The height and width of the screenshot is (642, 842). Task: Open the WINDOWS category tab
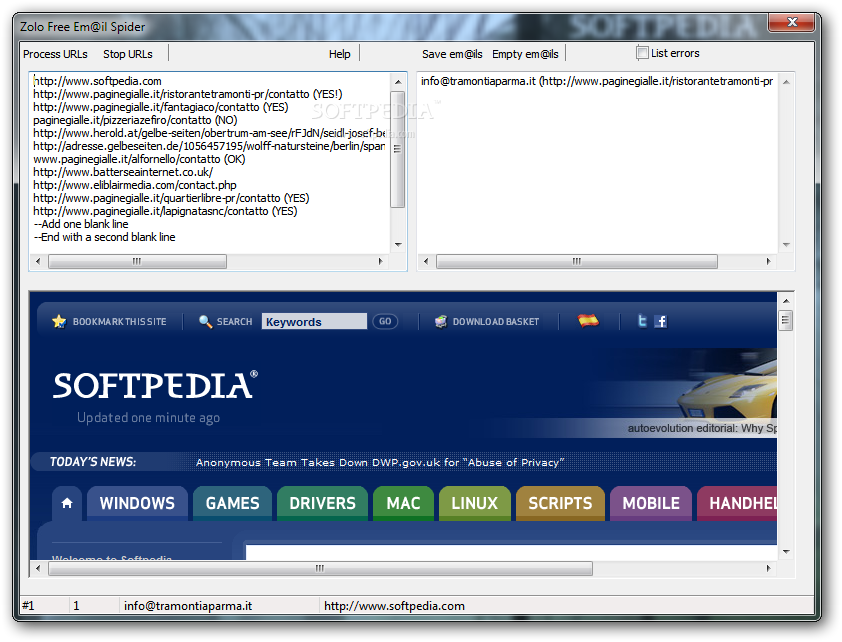tap(137, 503)
